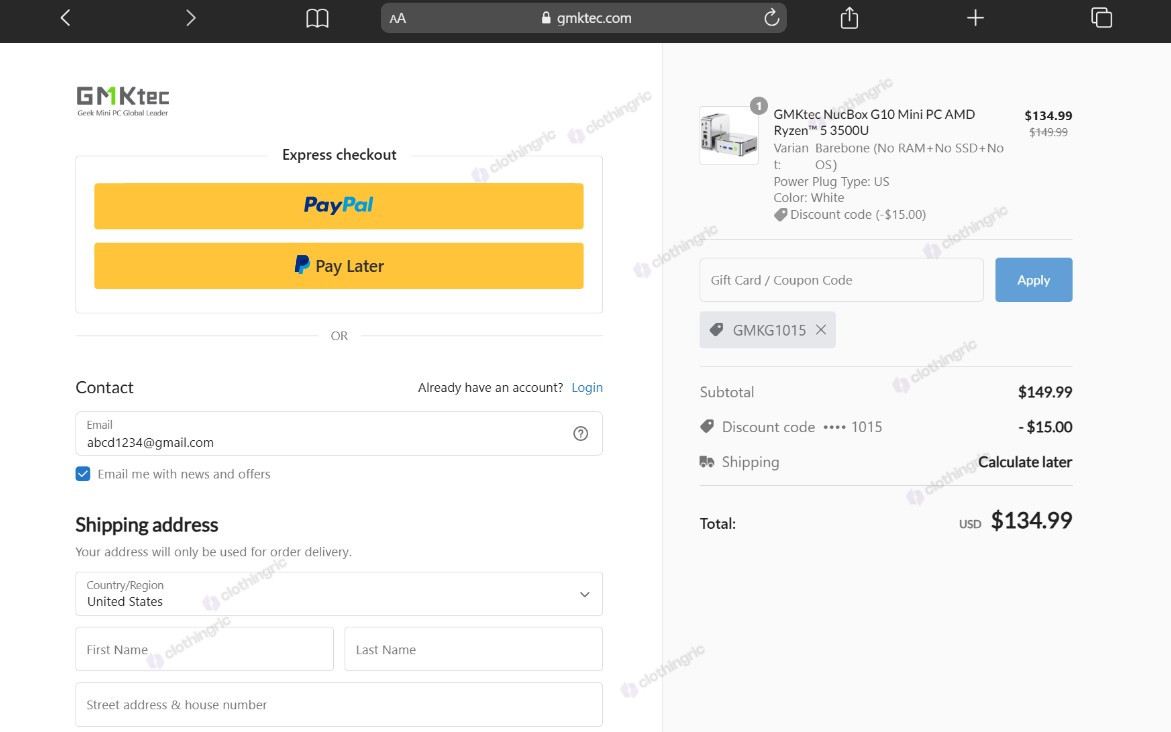The image size is (1171, 732).
Task: Click the Calculate later shipping text
Action: click(1025, 462)
